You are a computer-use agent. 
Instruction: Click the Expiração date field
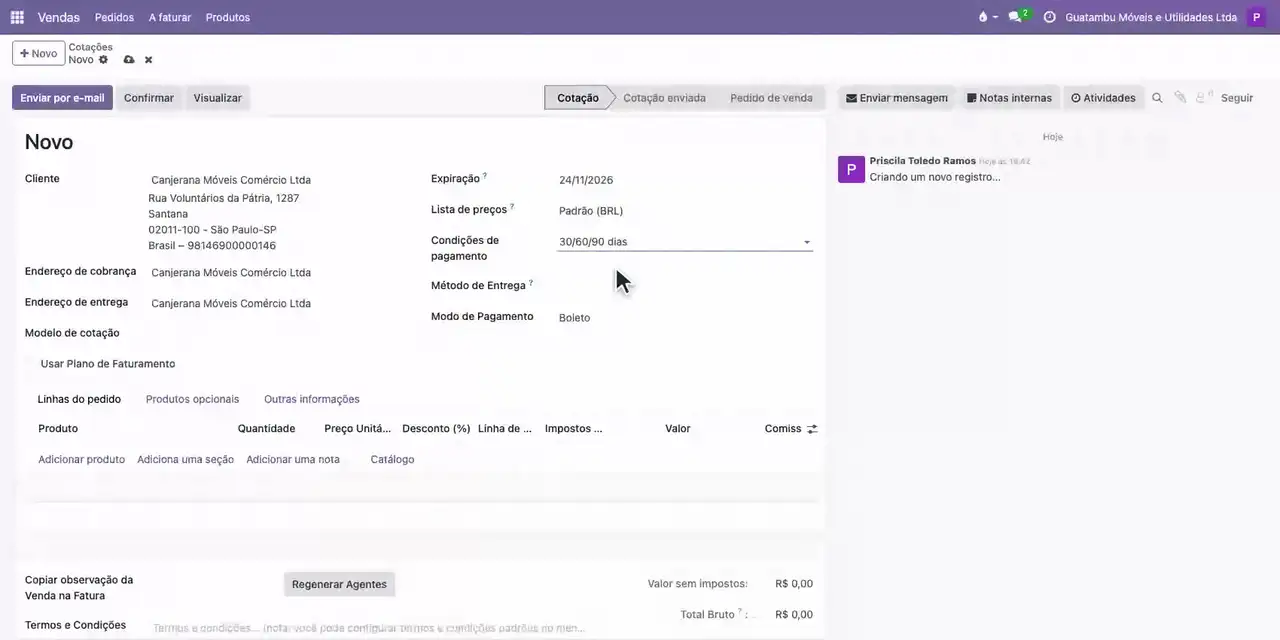coord(685,180)
